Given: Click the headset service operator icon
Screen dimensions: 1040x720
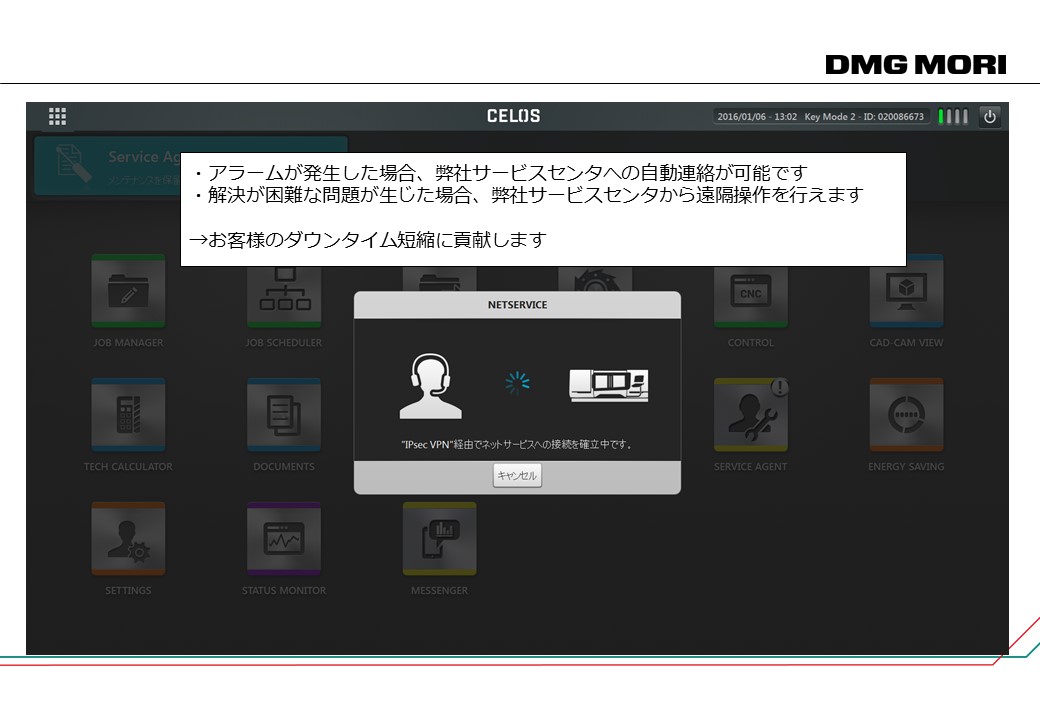Looking at the screenshot, I should click(x=430, y=386).
